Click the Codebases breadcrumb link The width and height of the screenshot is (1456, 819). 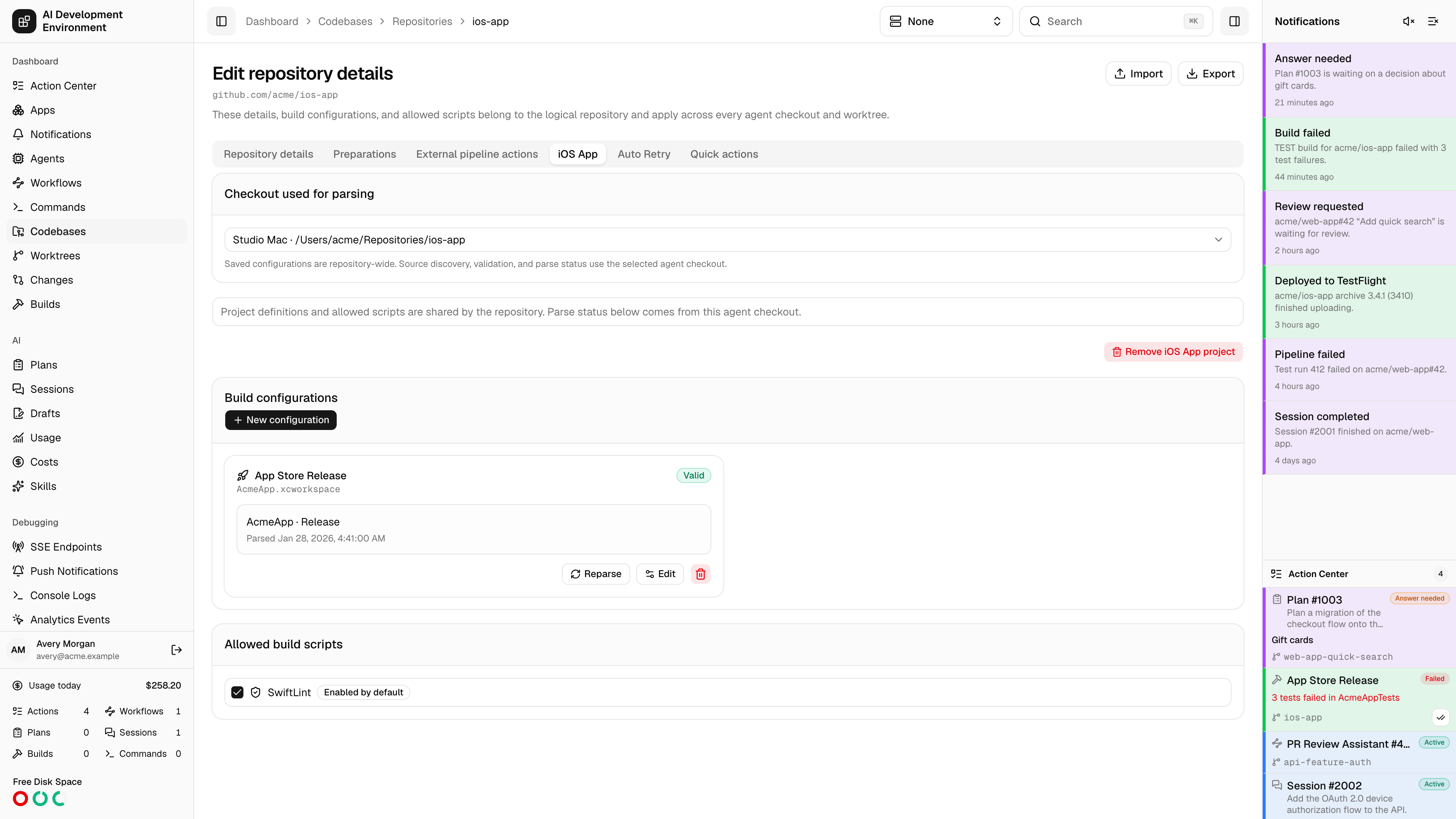(345, 22)
